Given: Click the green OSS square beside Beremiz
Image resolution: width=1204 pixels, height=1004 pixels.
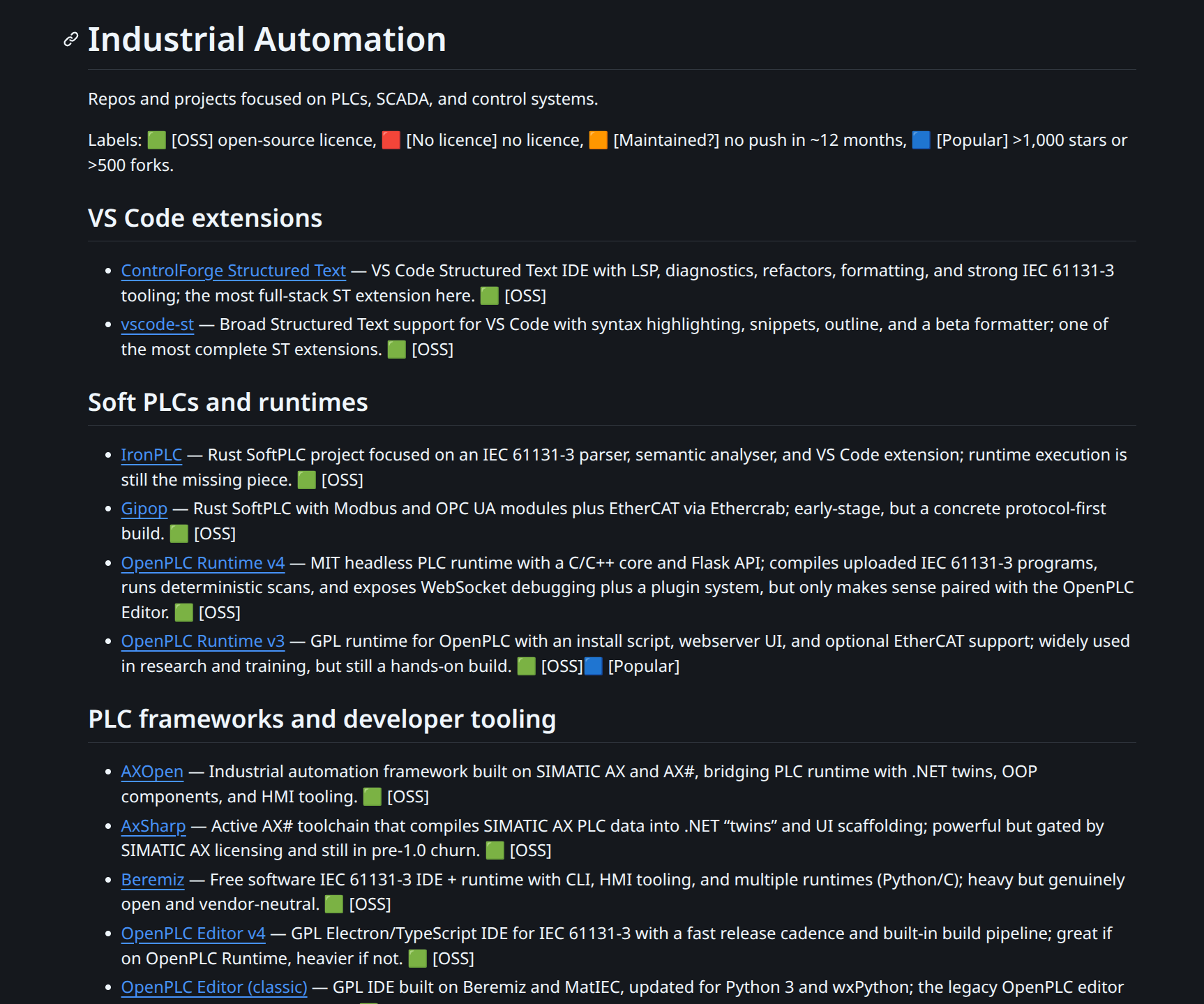Looking at the screenshot, I should pos(333,904).
